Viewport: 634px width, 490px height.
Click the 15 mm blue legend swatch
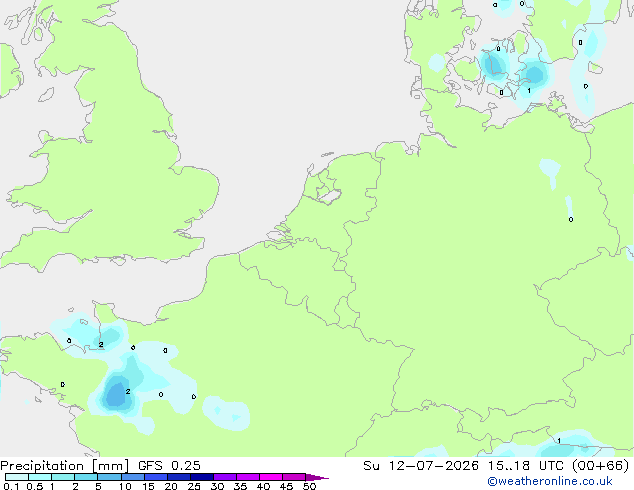(156, 477)
